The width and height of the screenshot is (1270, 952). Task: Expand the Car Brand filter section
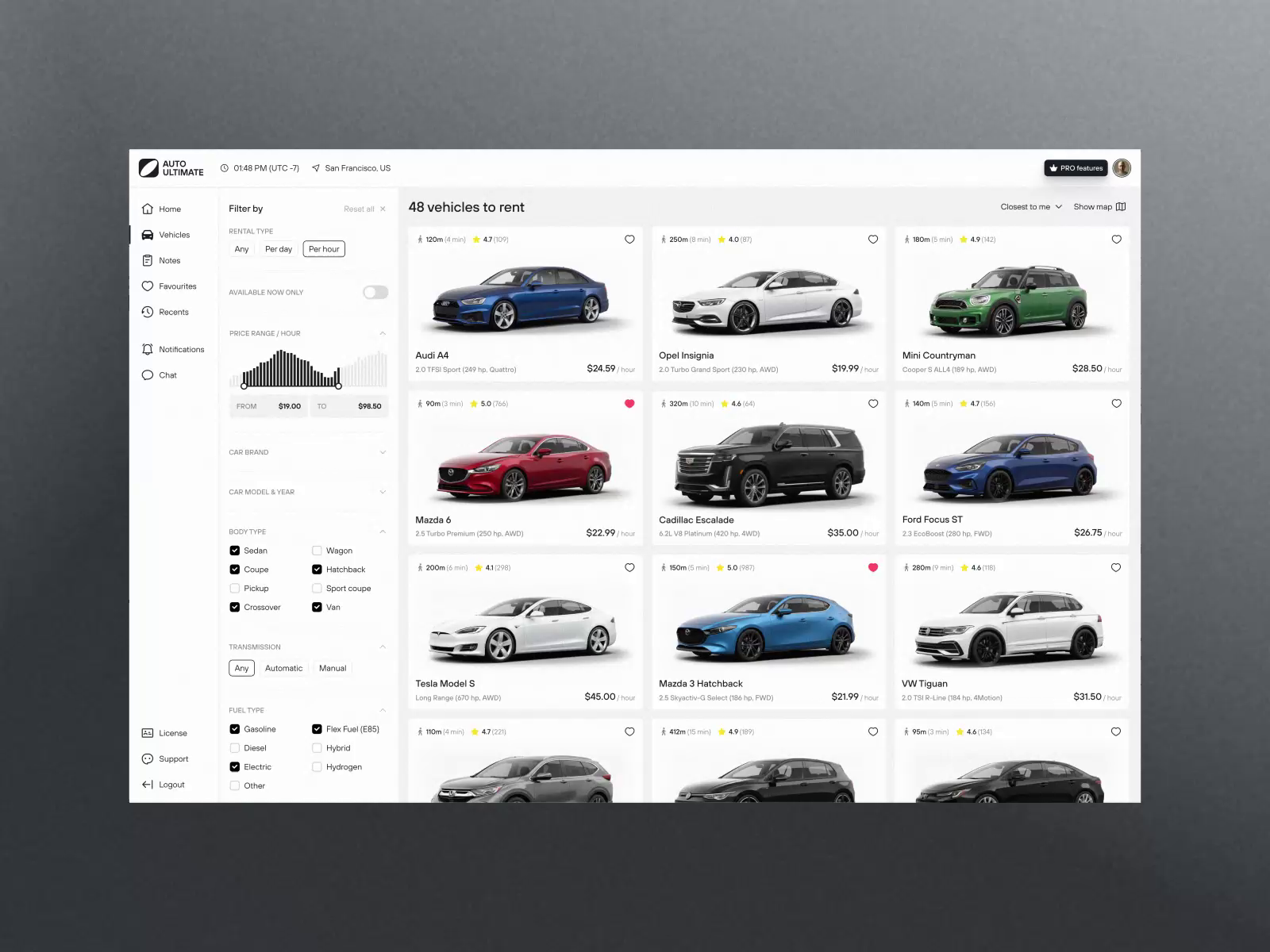pyautogui.click(x=383, y=452)
